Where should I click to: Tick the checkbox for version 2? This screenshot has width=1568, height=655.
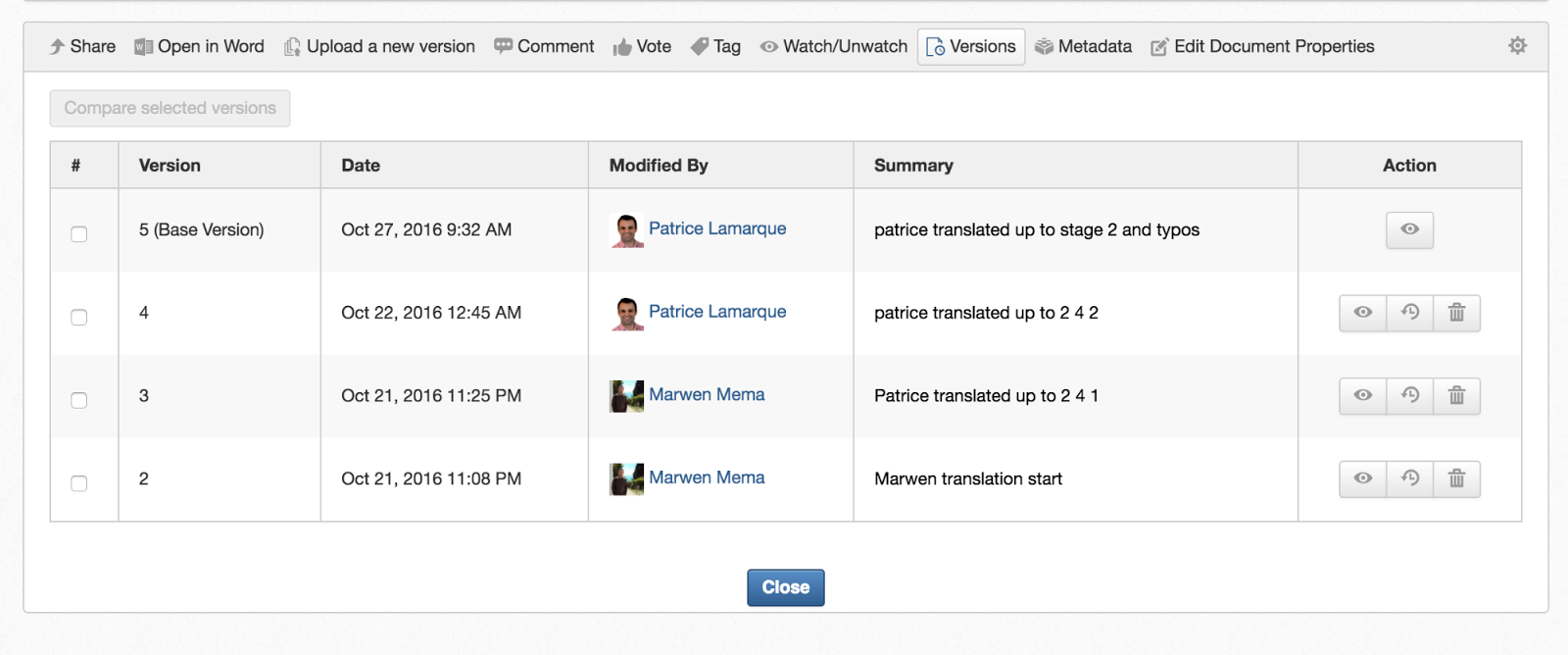click(x=79, y=483)
